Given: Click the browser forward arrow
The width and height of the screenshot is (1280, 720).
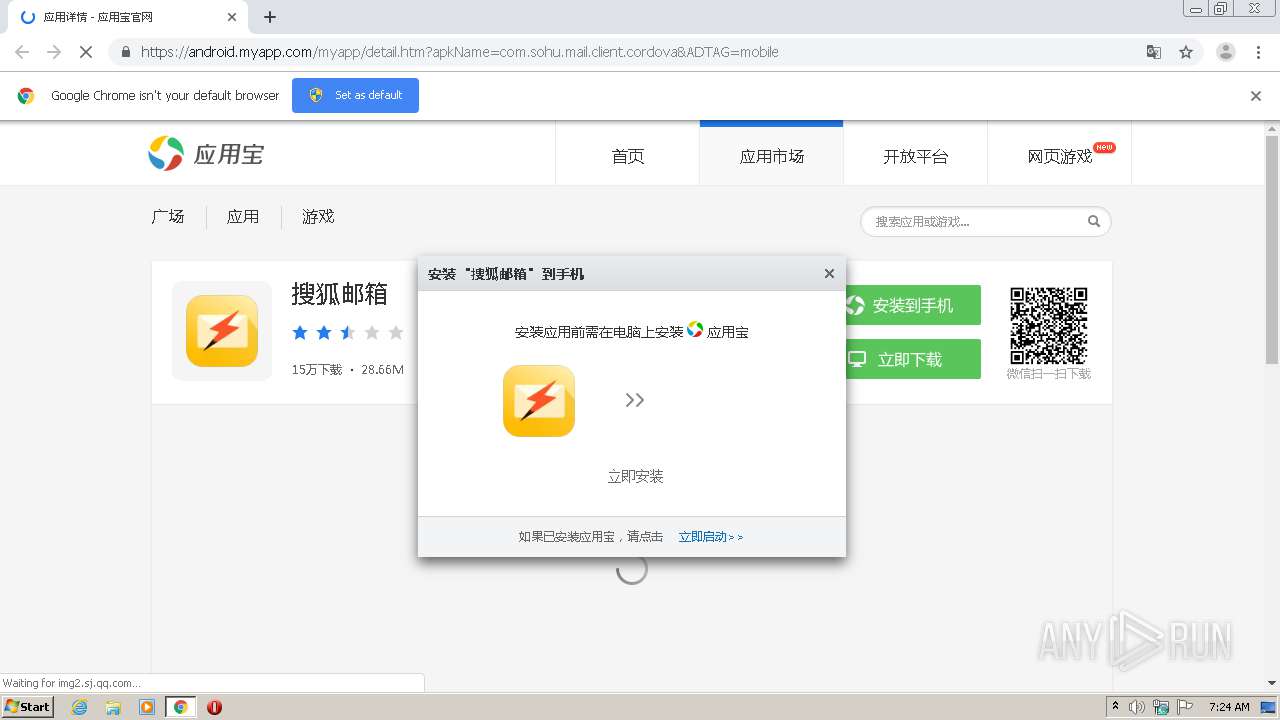Looking at the screenshot, I should pyautogui.click(x=54, y=52).
